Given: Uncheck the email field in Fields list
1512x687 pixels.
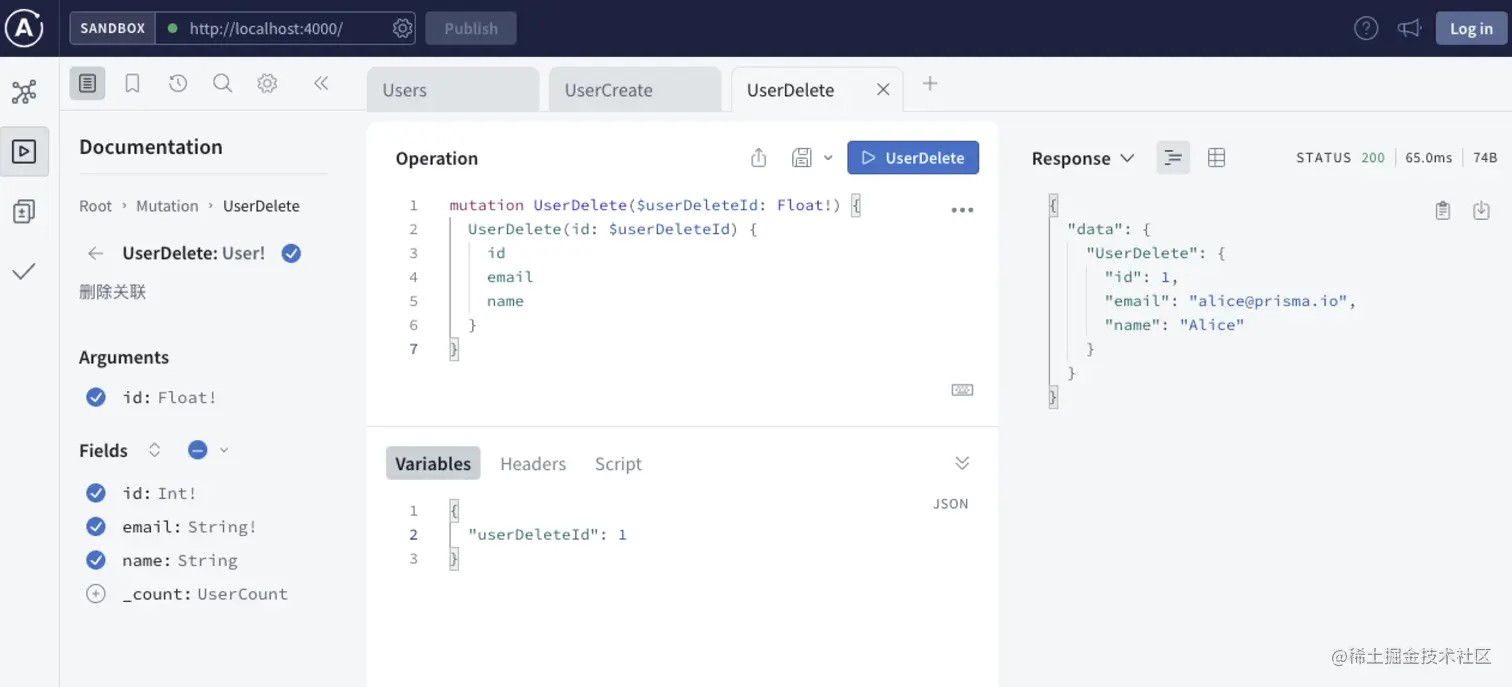Looking at the screenshot, I should (x=95, y=526).
